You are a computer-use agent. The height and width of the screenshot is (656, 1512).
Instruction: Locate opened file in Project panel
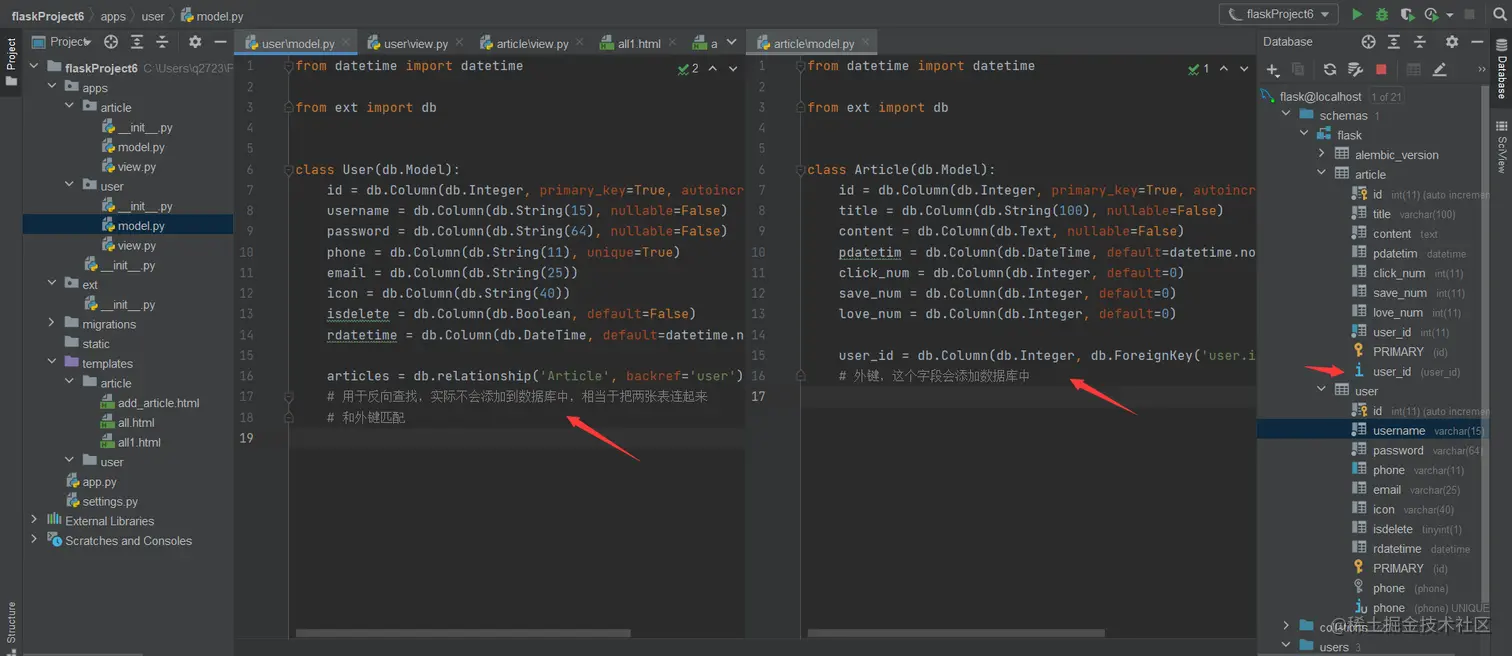coord(111,42)
